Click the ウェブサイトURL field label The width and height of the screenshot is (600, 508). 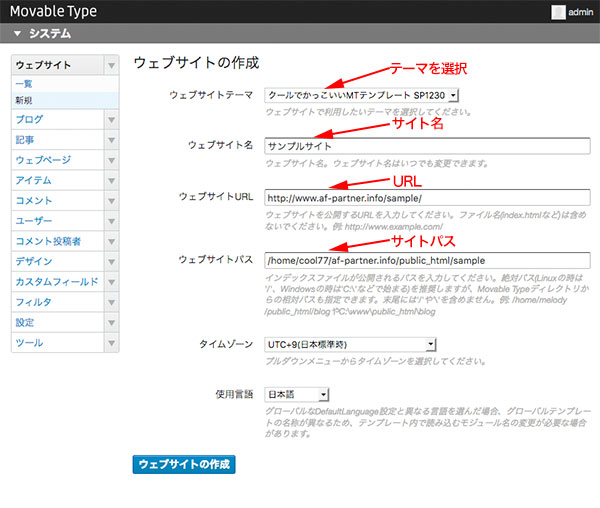216,197
